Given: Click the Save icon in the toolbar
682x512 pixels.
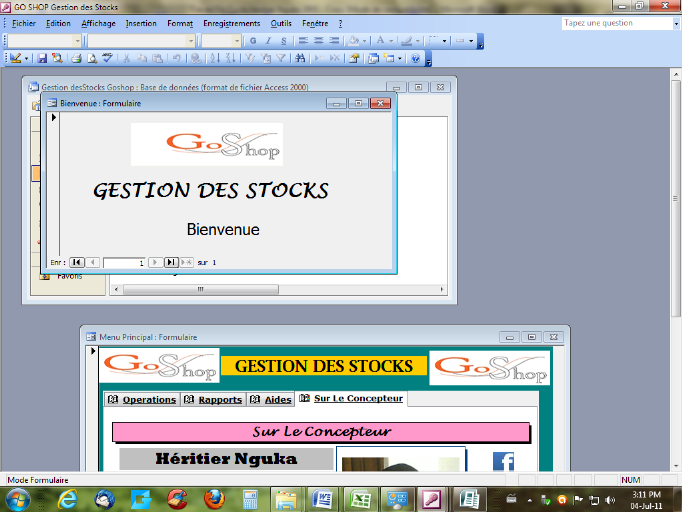Looking at the screenshot, I should (x=43, y=59).
